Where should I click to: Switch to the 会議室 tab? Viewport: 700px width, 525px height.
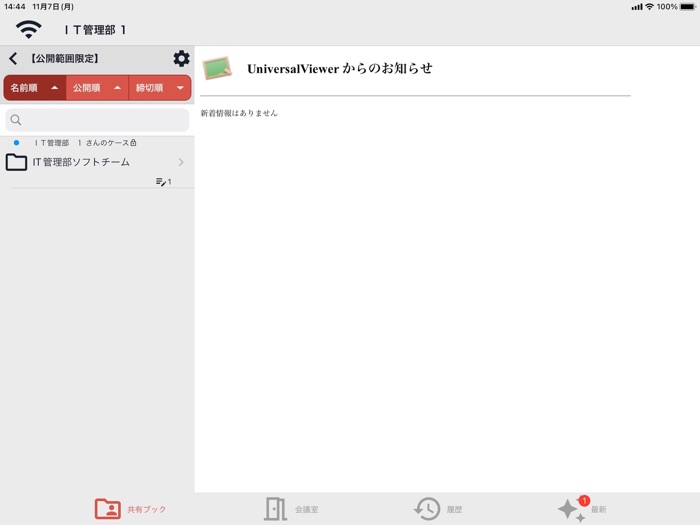click(291, 509)
